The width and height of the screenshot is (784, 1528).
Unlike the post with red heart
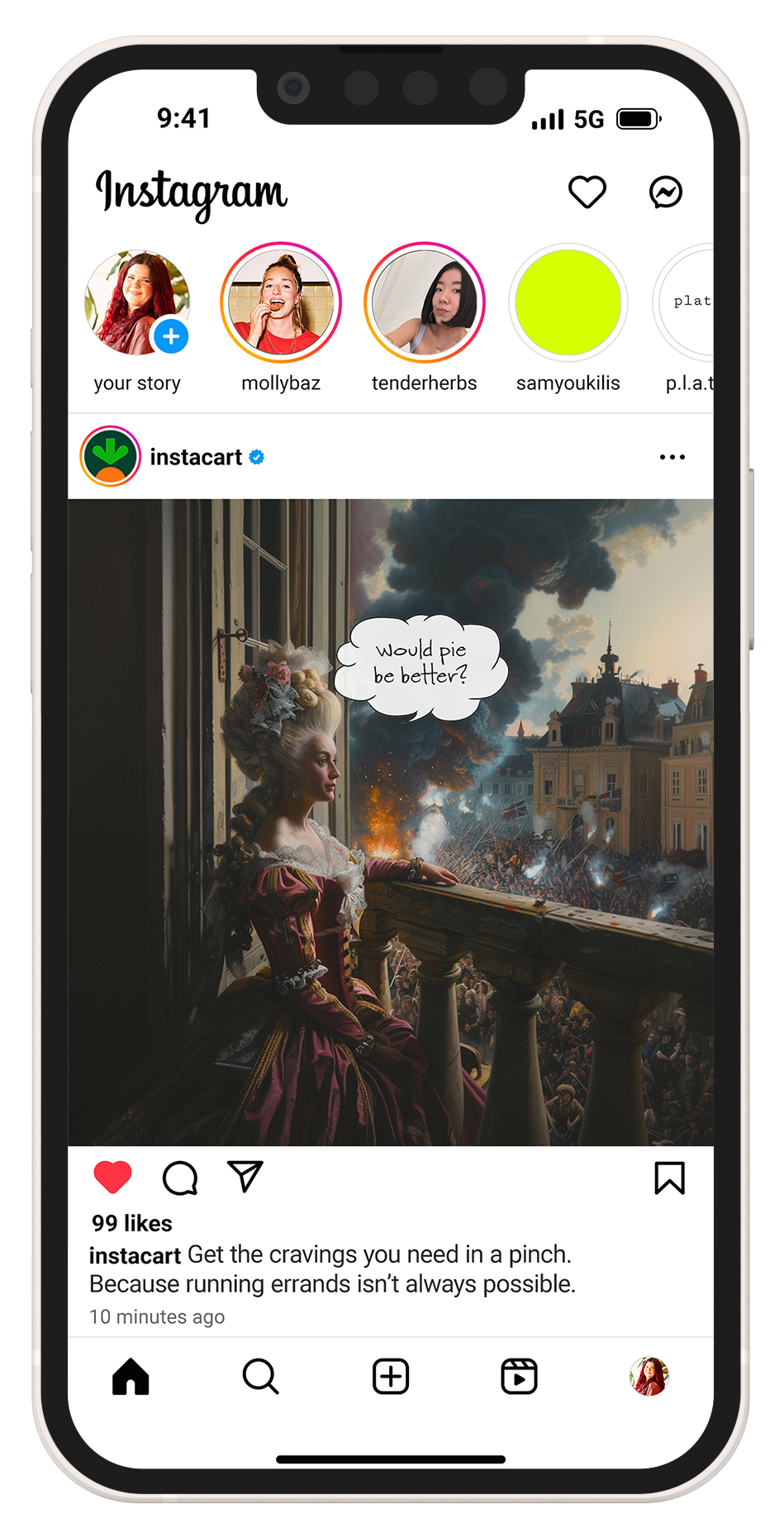[x=113, y=1177]
